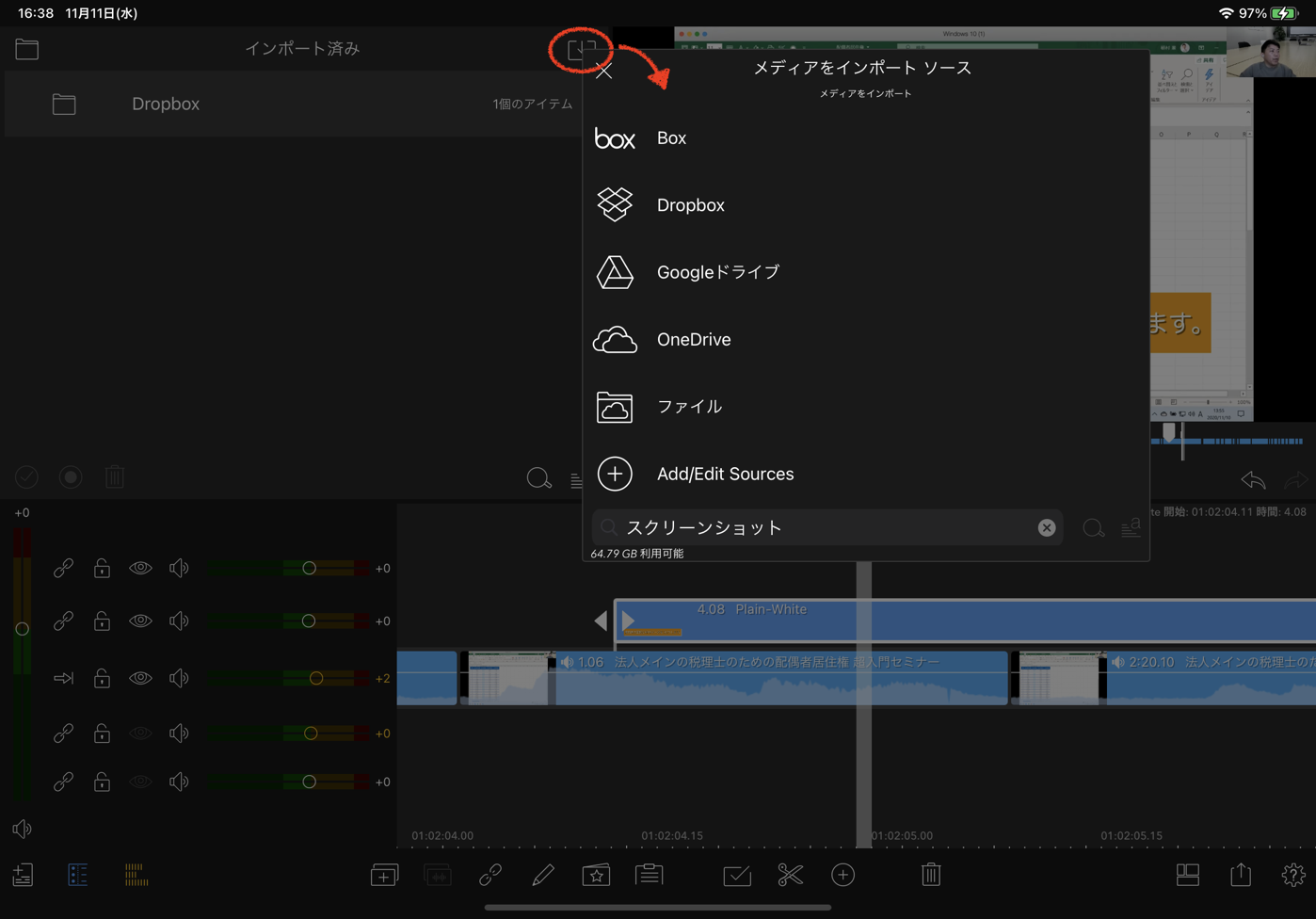This screenshot has width=1316, height=919.
Task: Select the Plain-White title clip
Action: point(966,621)
